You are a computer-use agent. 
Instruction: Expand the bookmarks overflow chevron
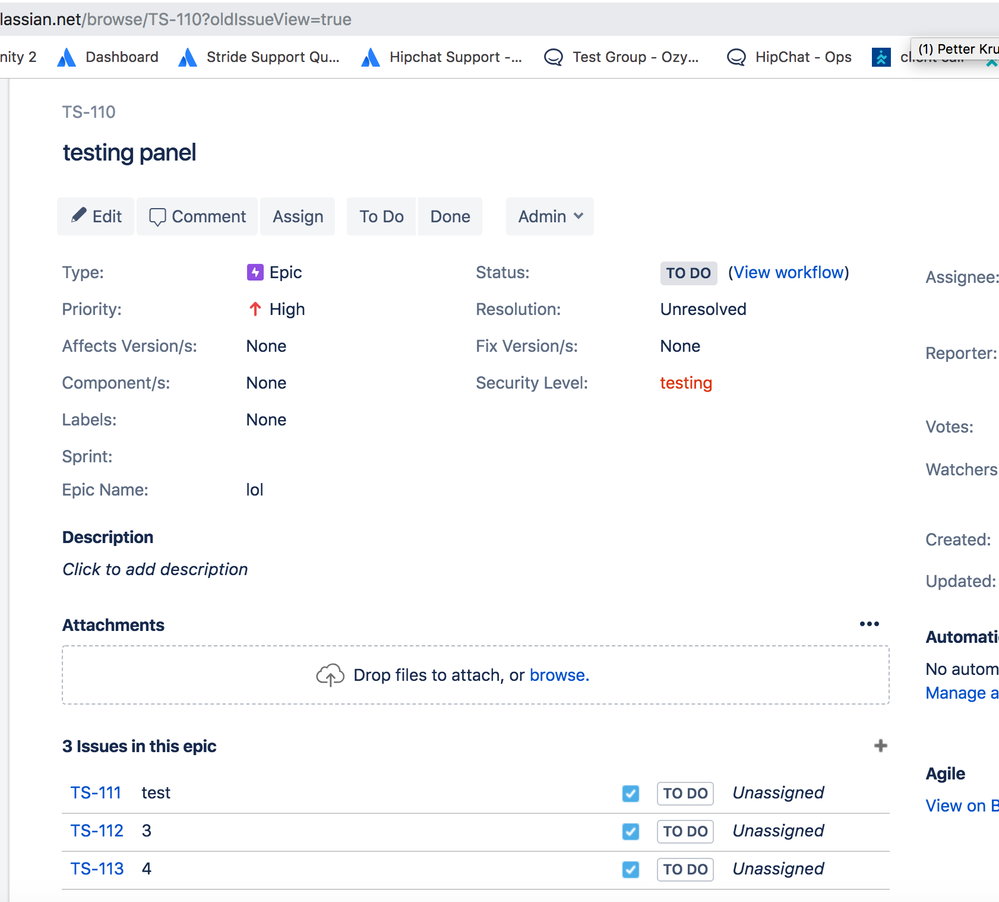(x=990, y=61)
